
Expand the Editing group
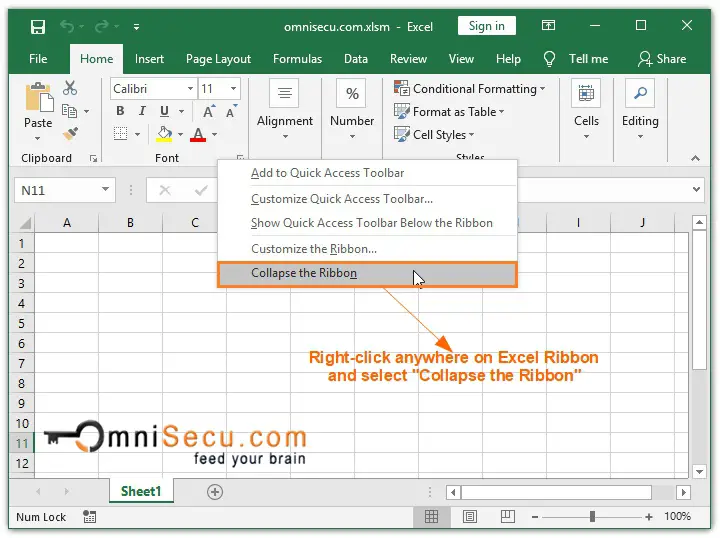tap(640, 110)
